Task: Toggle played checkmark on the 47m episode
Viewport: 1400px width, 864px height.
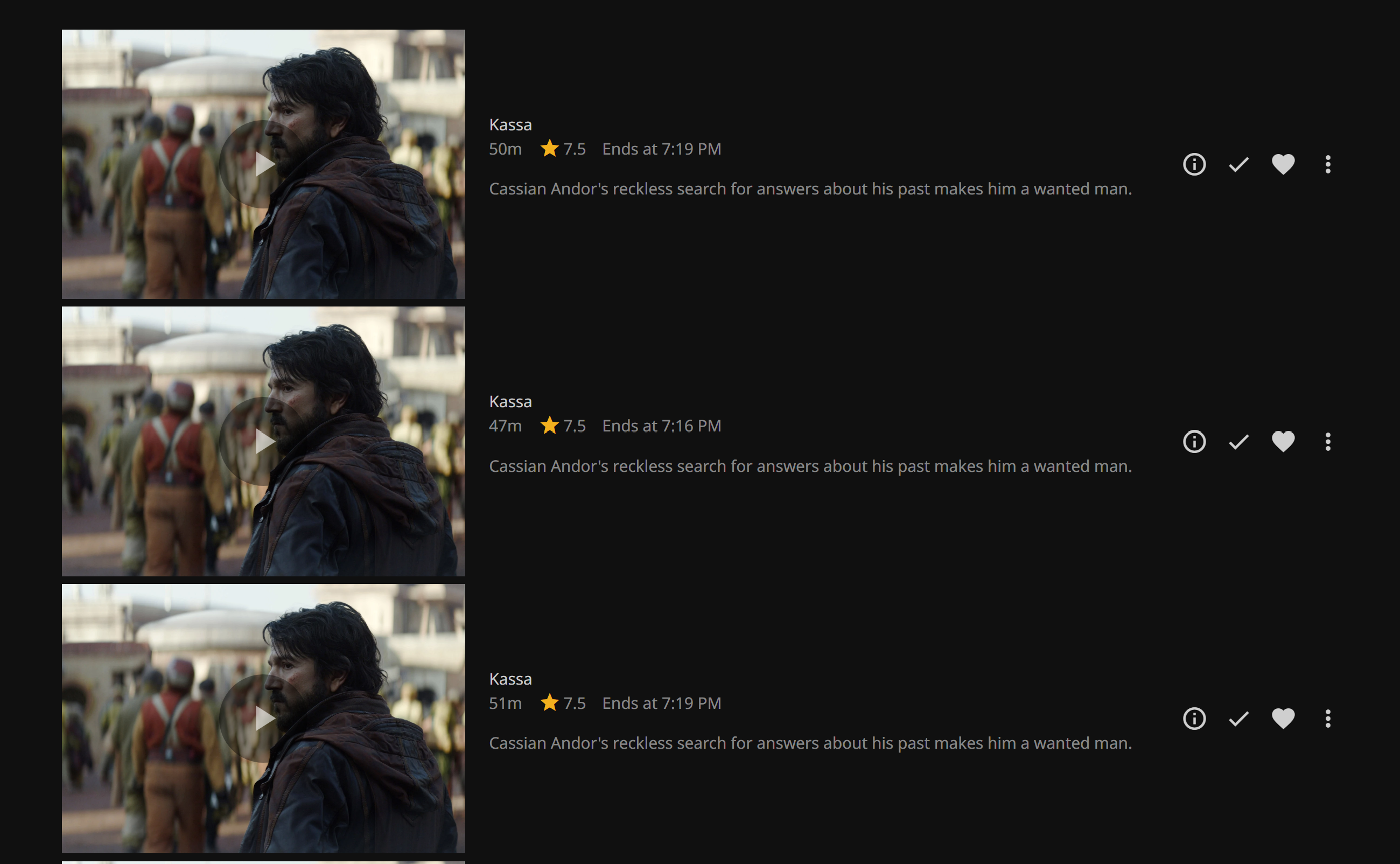Action: [1238, 442]
